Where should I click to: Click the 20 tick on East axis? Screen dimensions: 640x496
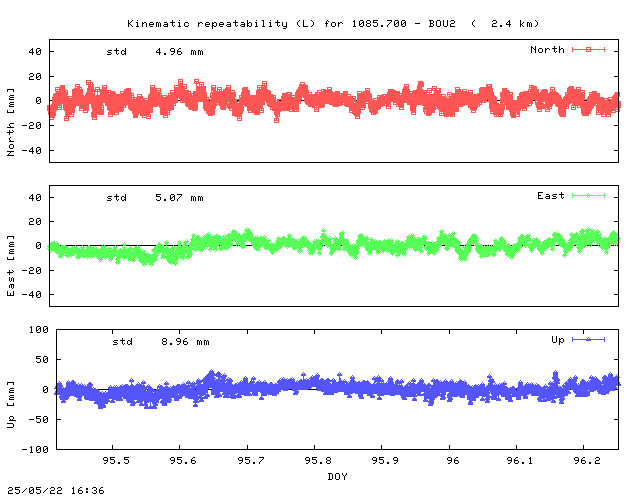35,222
